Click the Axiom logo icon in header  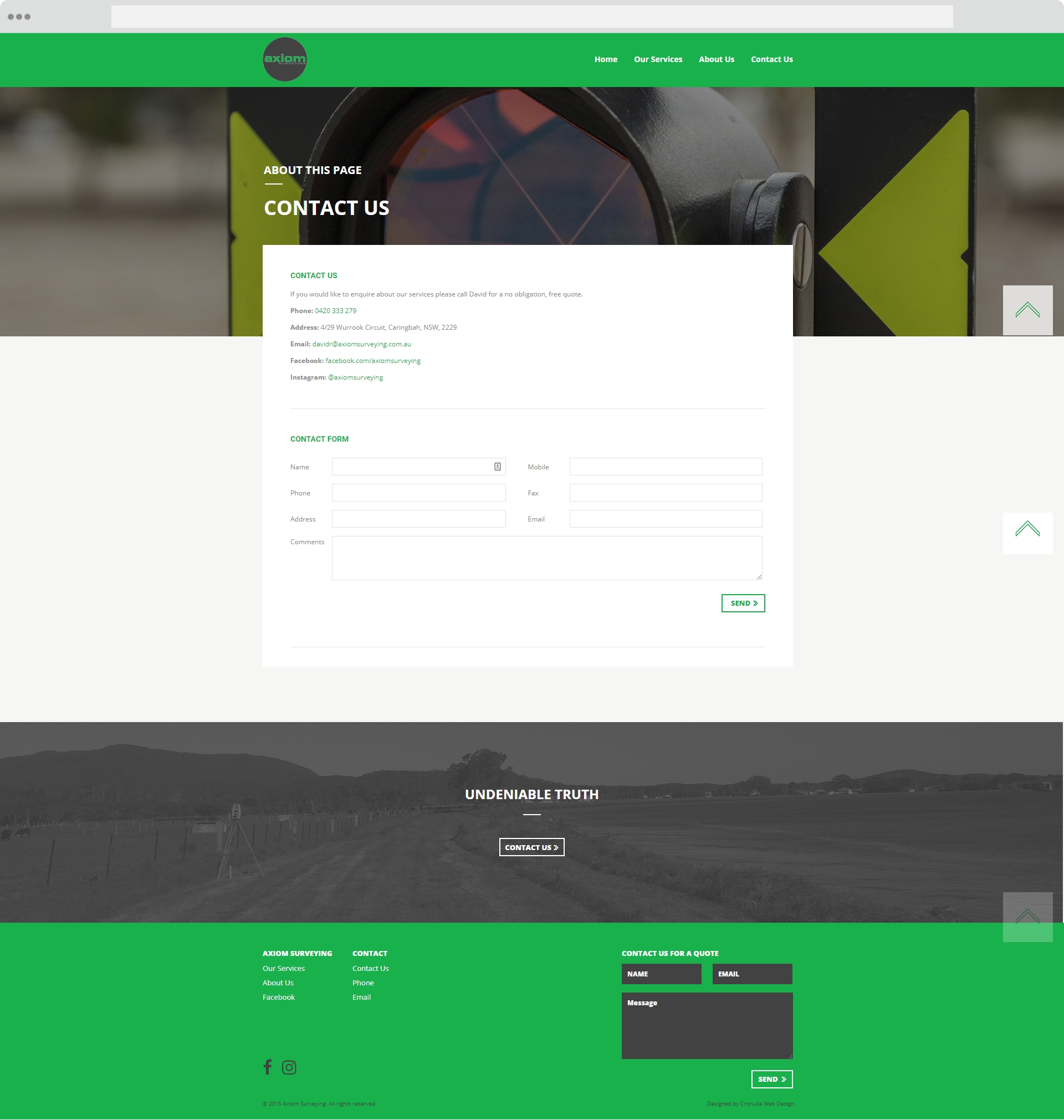(285, 59)
